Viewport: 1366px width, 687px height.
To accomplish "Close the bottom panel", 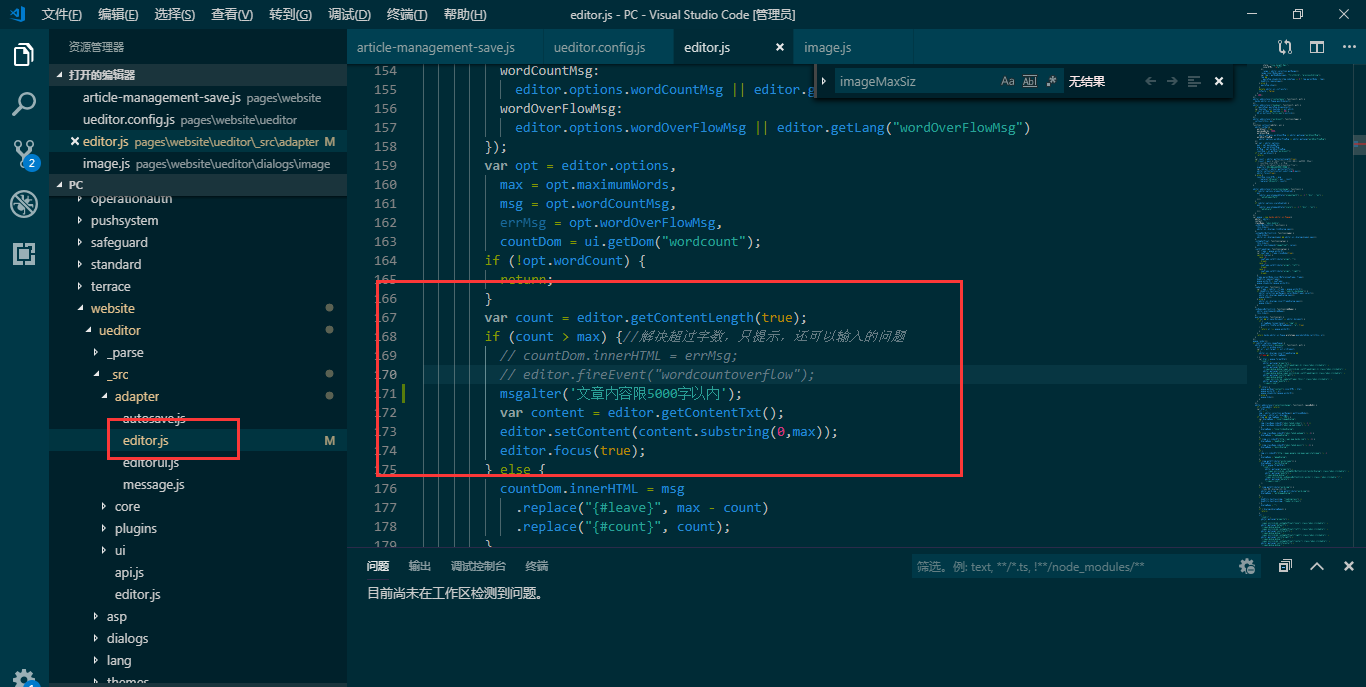I will point(1348,566).
